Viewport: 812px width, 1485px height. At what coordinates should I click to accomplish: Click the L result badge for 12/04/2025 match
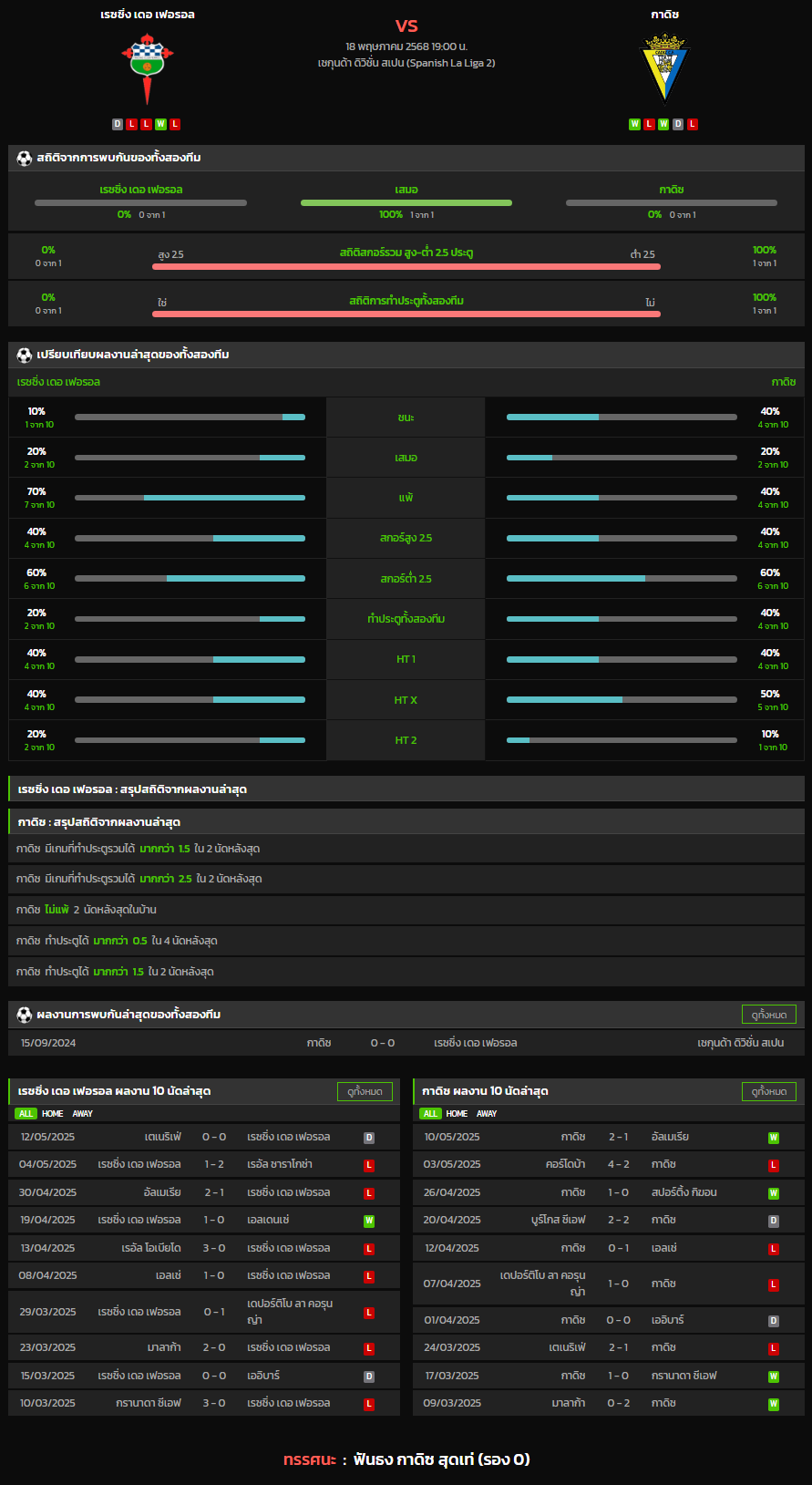773,1249
